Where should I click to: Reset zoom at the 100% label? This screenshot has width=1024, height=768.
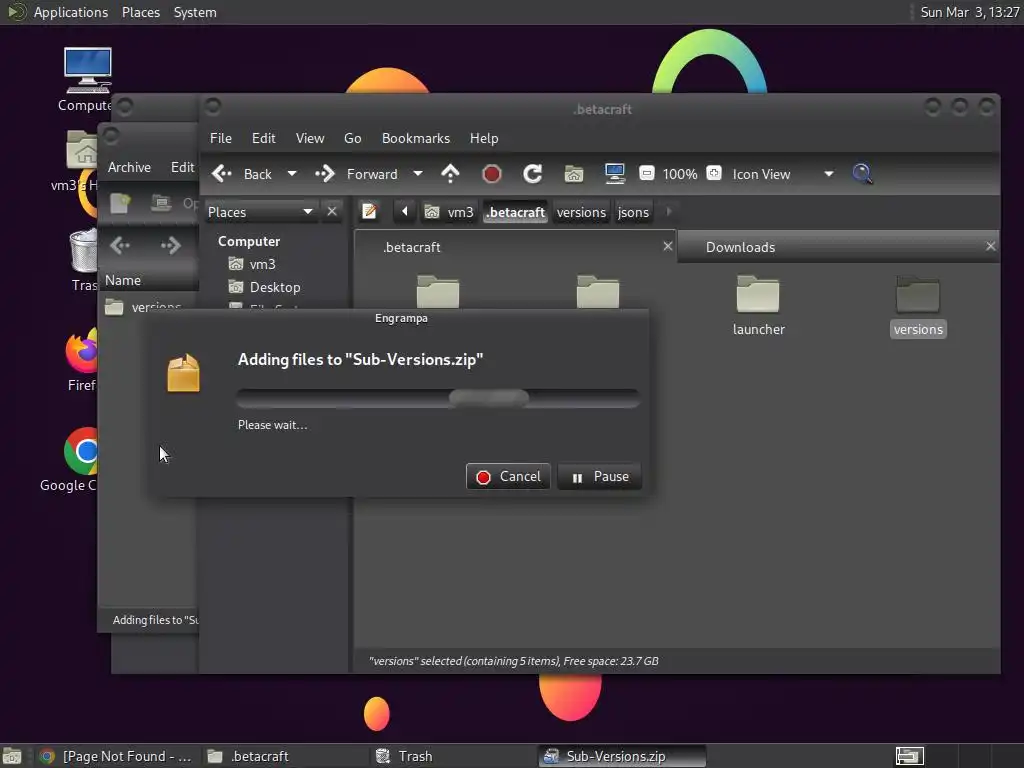pyautogui.click(x=680, y=174)
